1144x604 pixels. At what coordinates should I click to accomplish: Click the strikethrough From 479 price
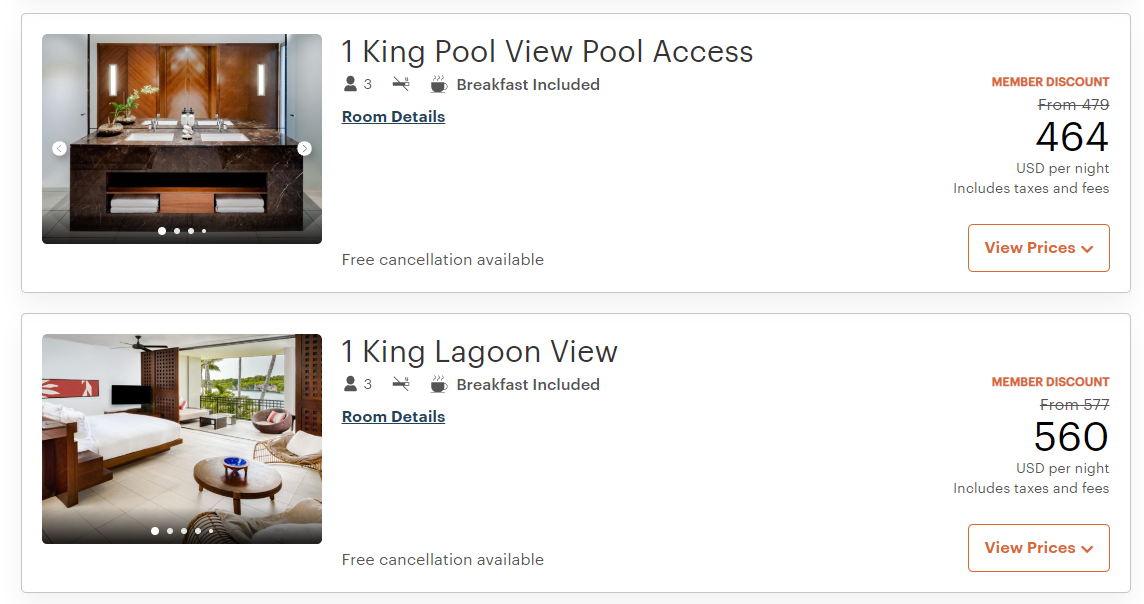(1073, 104)
